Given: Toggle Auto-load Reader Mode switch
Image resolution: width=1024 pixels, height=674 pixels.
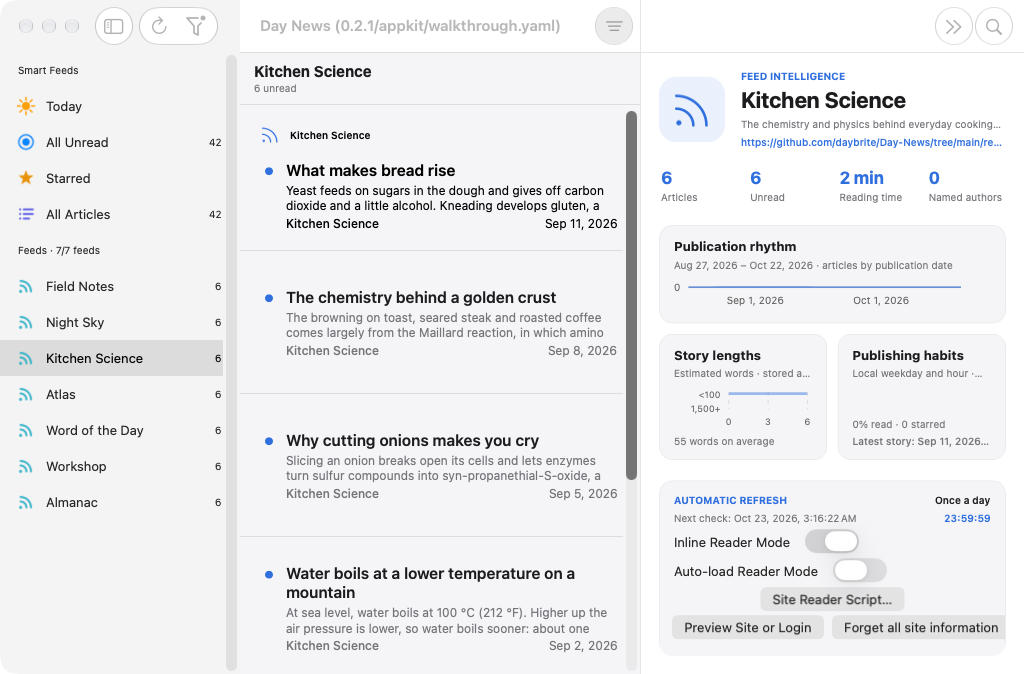Looking at the screenshot, I should point(860,570).
